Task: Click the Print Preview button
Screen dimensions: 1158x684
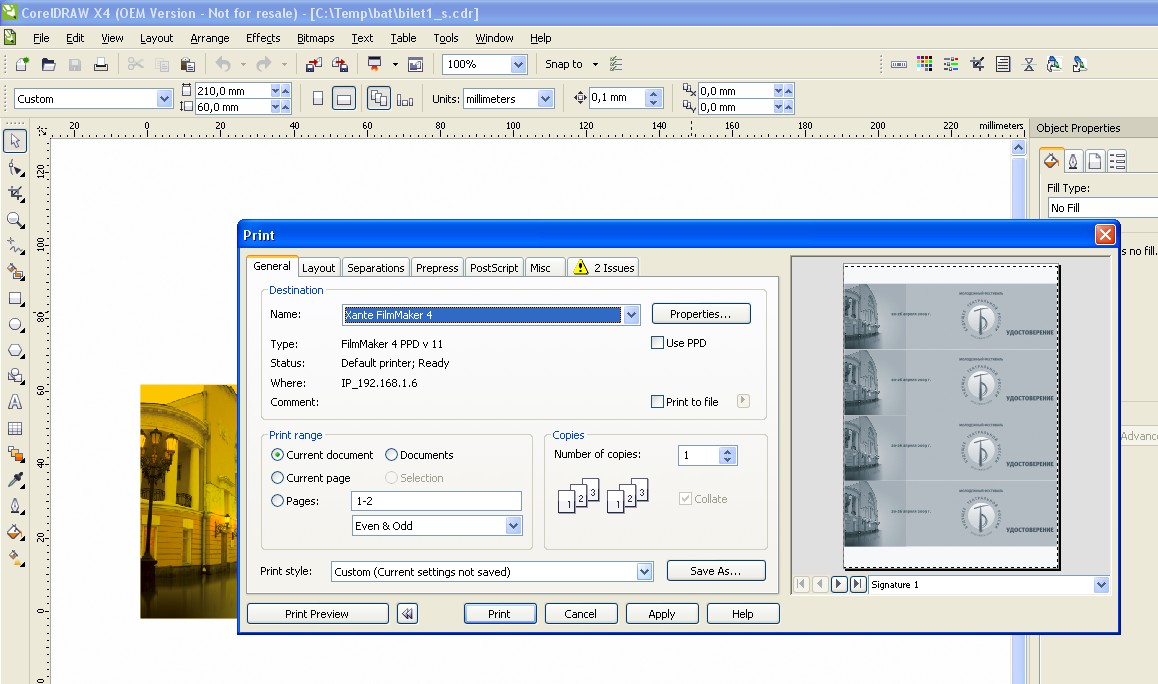Action: click(x=318, y=614)
